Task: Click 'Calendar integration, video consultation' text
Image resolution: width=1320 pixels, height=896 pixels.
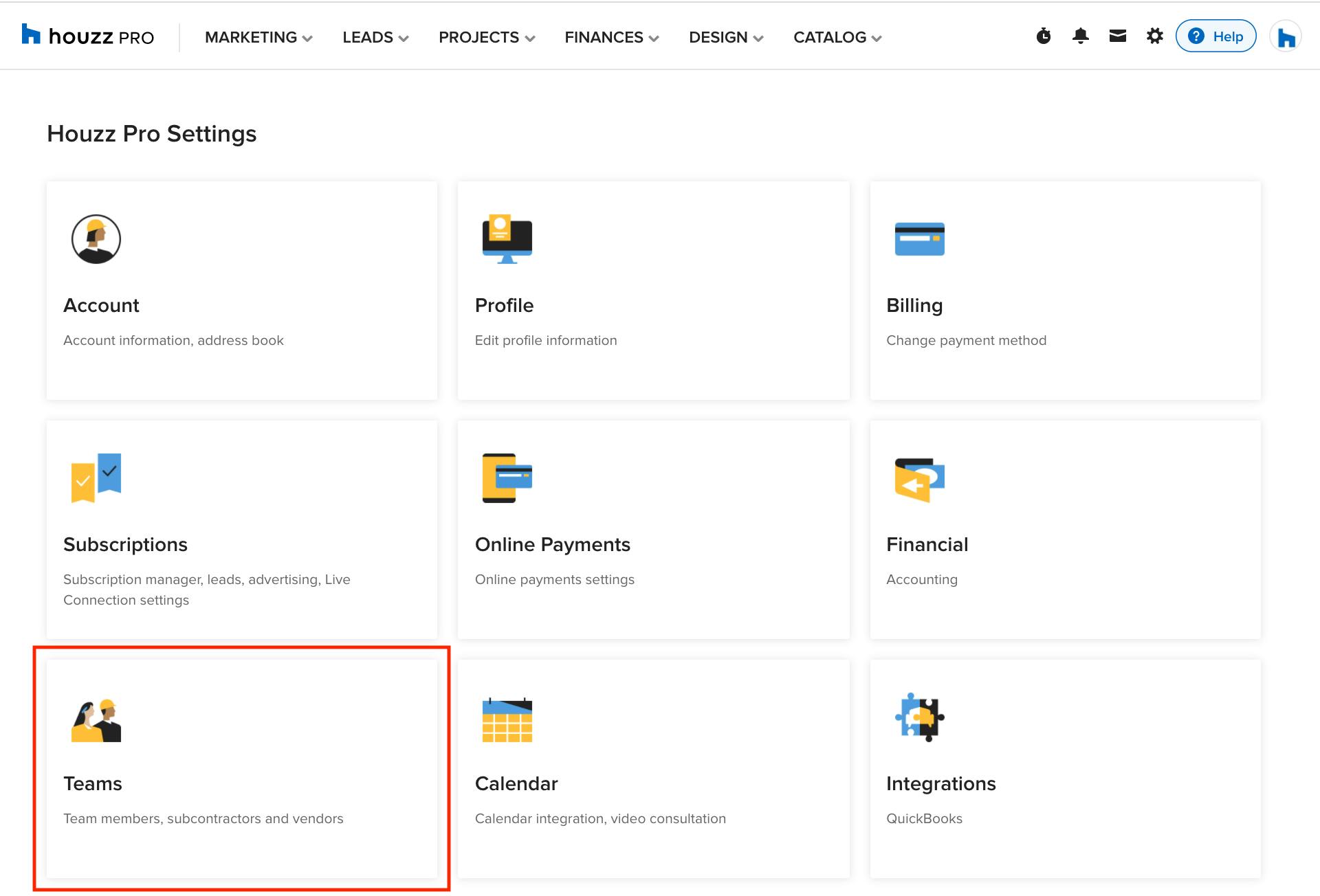Action: tap(600, 818)
